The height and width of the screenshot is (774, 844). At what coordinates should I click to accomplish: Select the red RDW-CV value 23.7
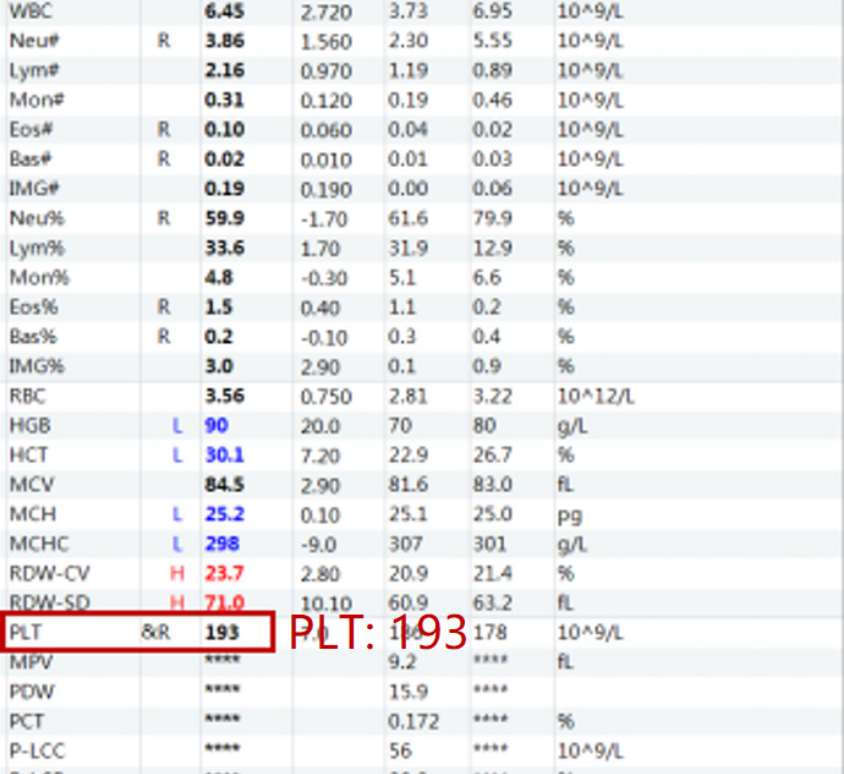coord(224,573)
